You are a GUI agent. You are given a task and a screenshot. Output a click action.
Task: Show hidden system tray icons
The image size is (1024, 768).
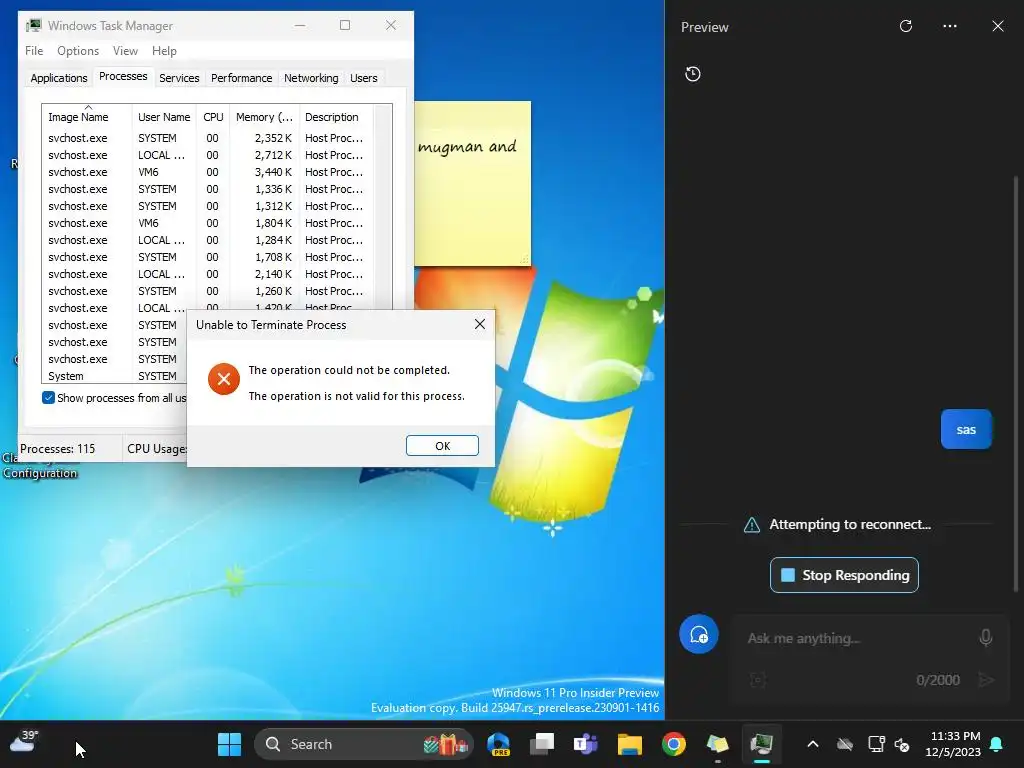pos(812,744)
